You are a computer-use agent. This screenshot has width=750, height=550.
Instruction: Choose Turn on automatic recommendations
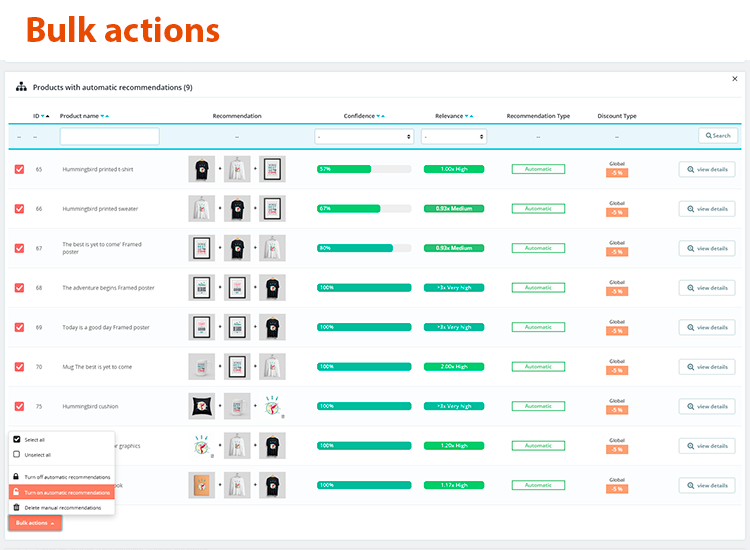tap(61, 492)
